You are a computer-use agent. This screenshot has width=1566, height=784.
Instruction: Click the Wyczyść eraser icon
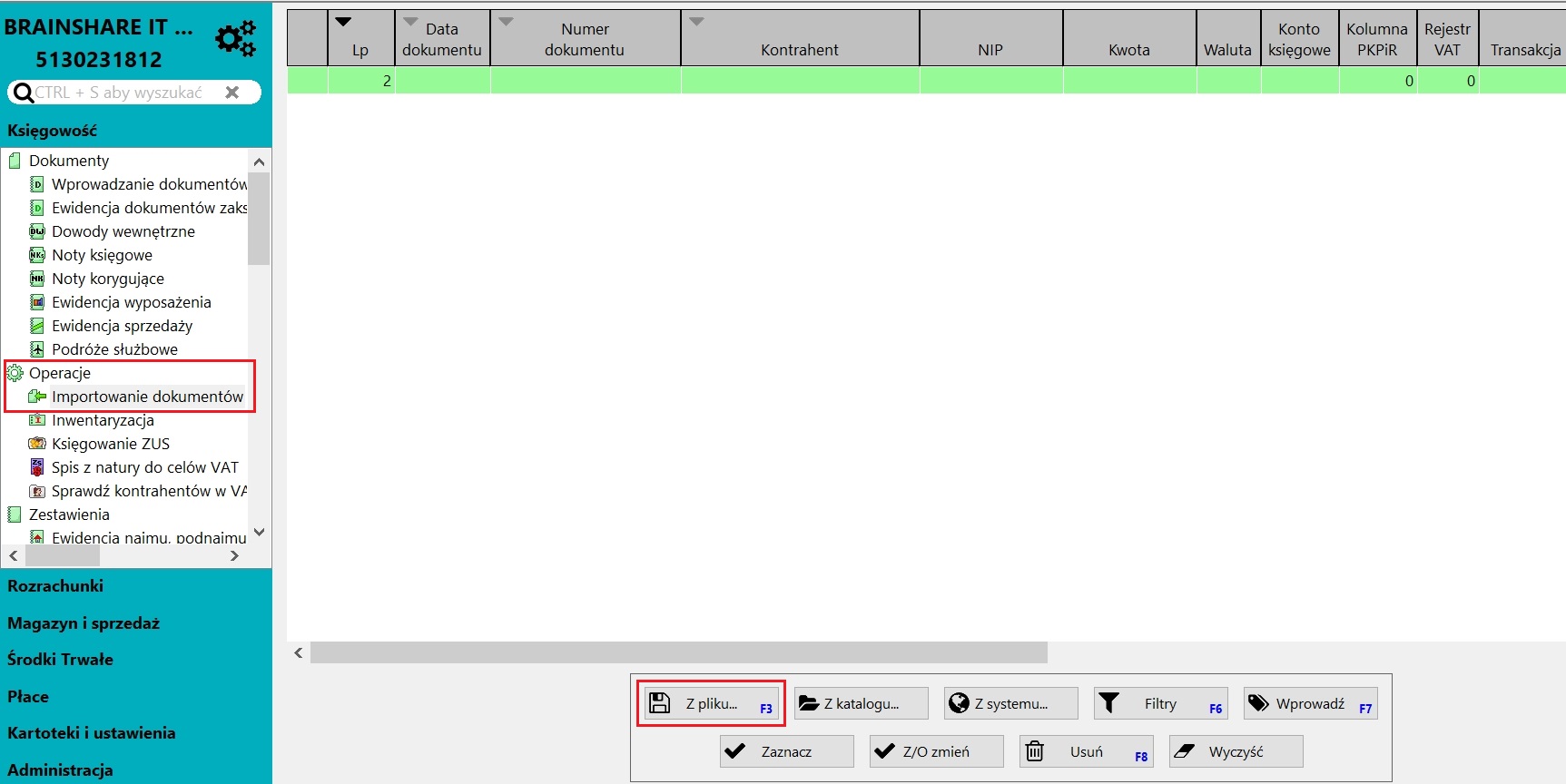[x=1184, y=751]
